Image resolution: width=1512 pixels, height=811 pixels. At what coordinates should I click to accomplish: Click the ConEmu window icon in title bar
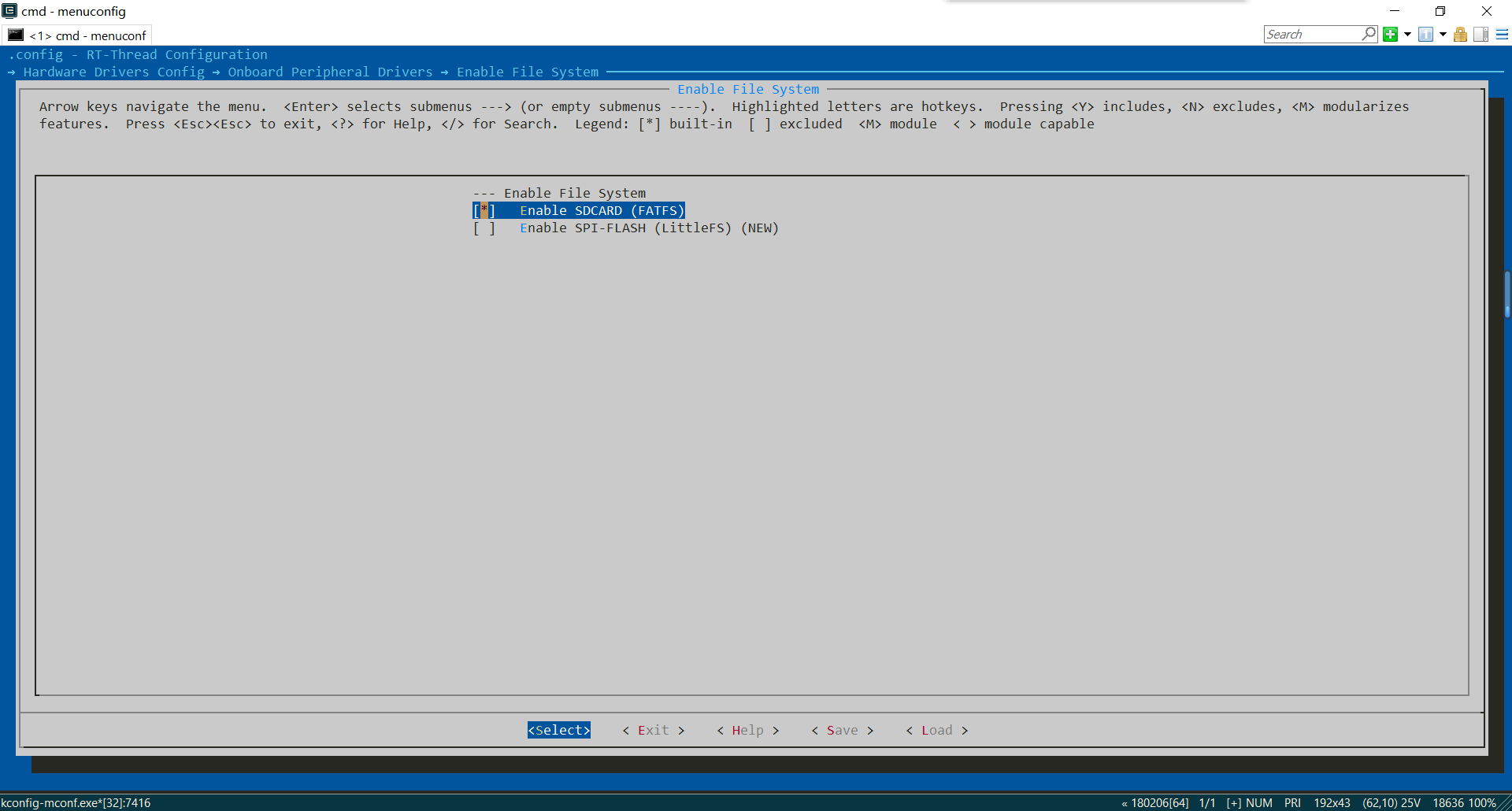click(9, 11)
